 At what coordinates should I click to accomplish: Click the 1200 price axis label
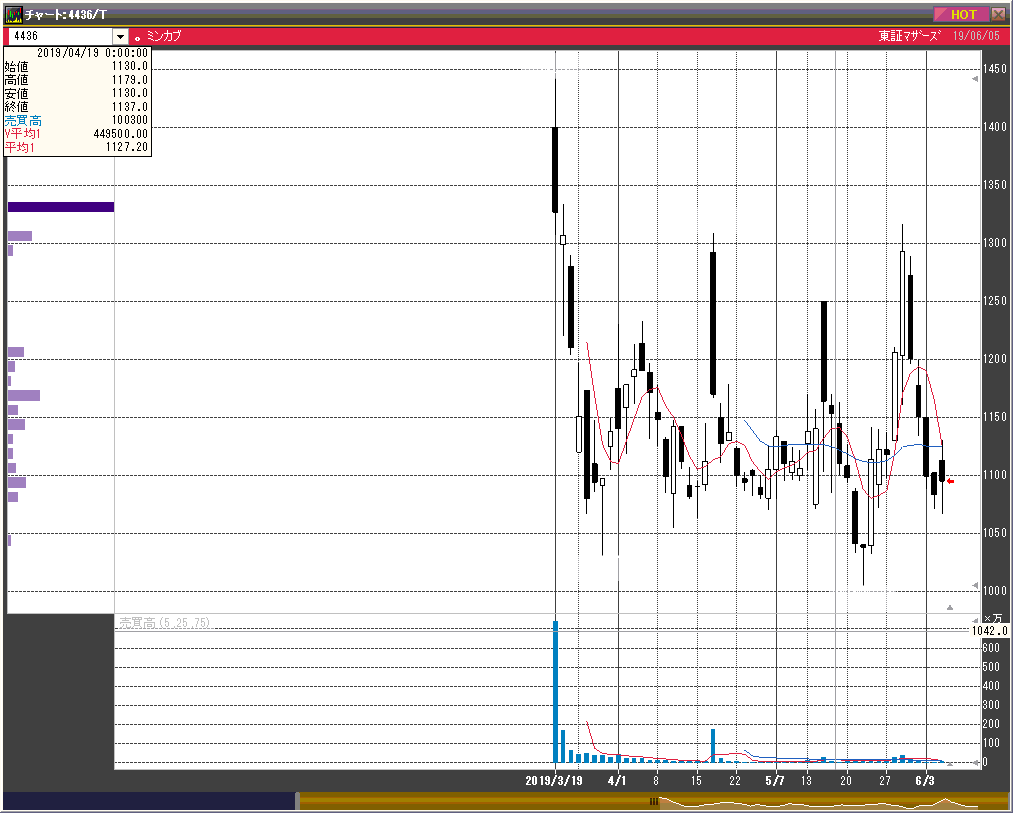[x=994, y=359]
